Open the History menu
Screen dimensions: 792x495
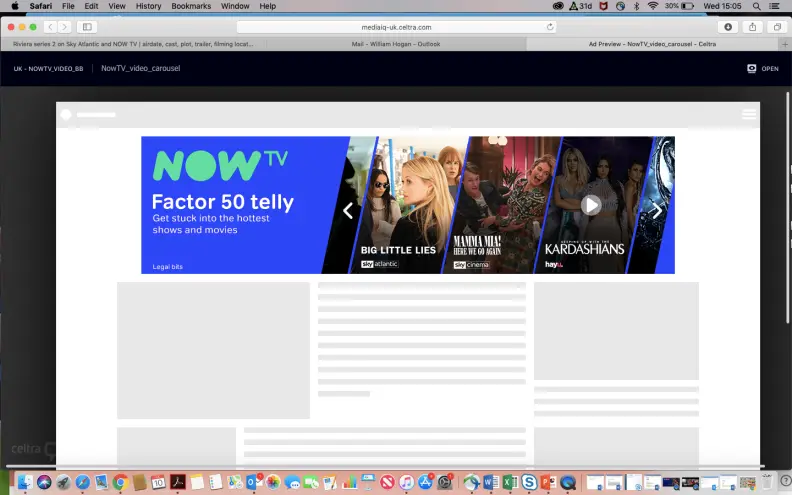click(x=148, y=6)
